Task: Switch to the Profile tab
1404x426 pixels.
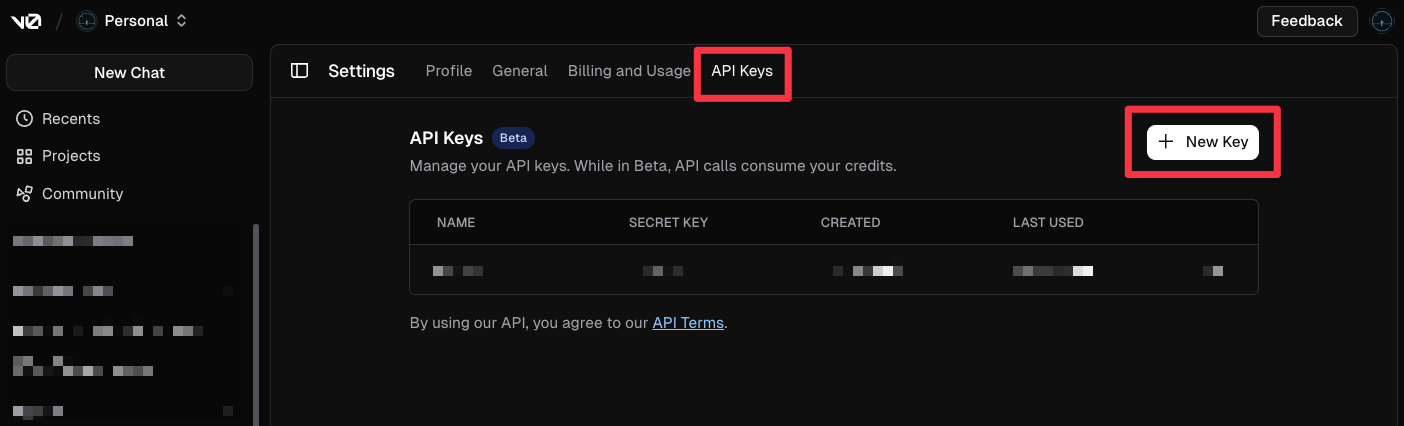Action: (x=449, y=71)
